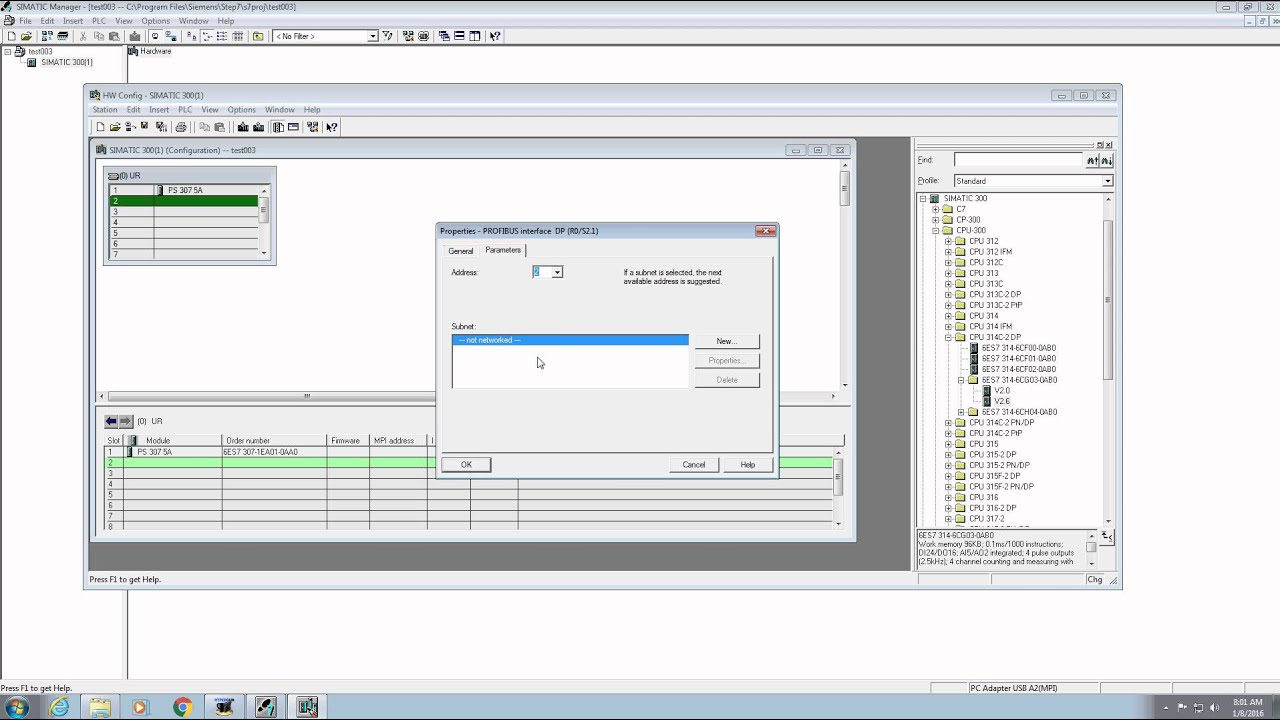
Task: Click Accessible Nodes icon in SIMATIC Manager toolbar
Action: click(x=47, y=36)
